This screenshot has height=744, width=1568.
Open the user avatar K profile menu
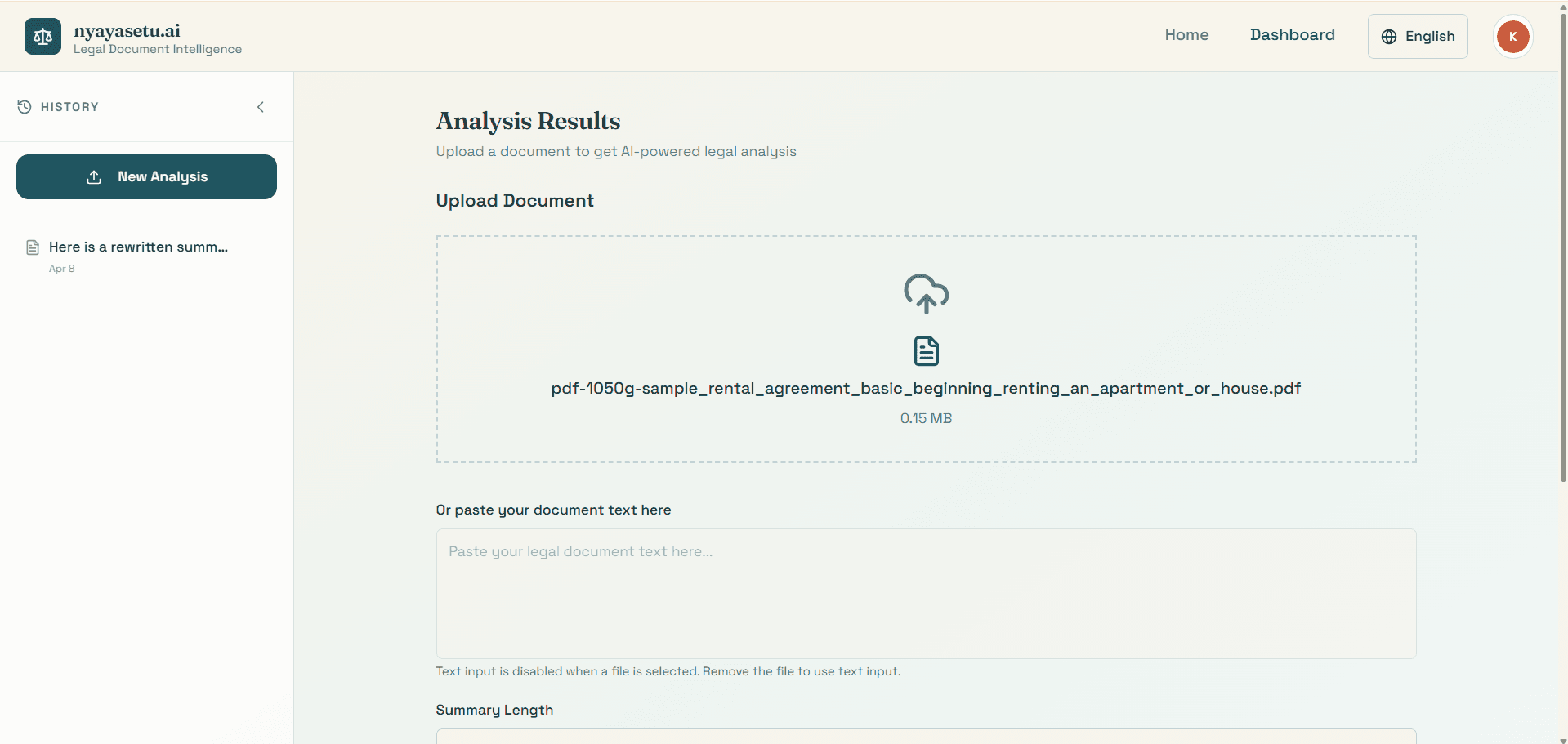pos(1512,37)
